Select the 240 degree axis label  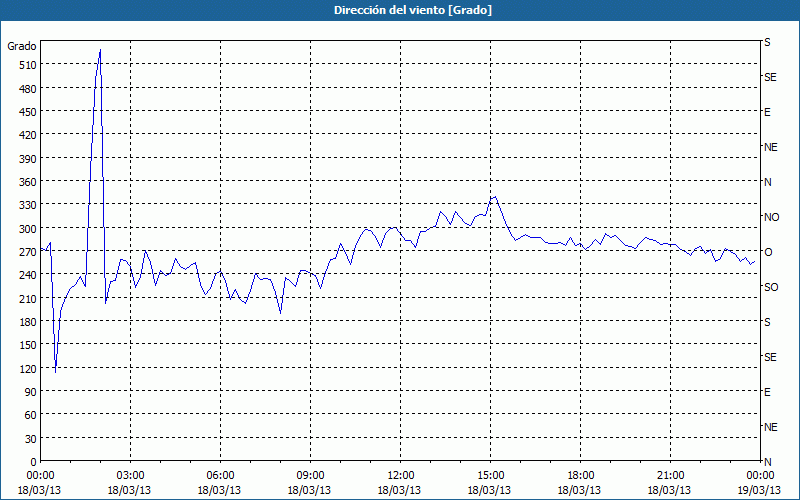point(28,275)
